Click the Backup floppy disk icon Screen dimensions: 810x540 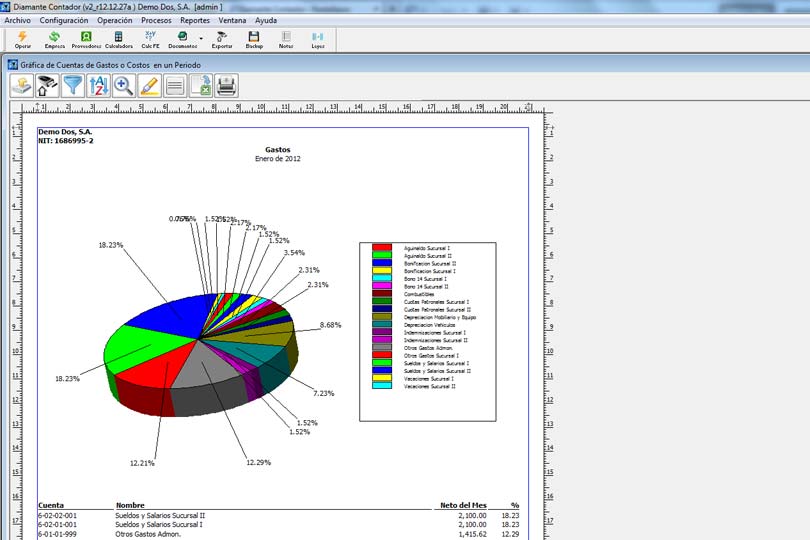coord(254,39)
